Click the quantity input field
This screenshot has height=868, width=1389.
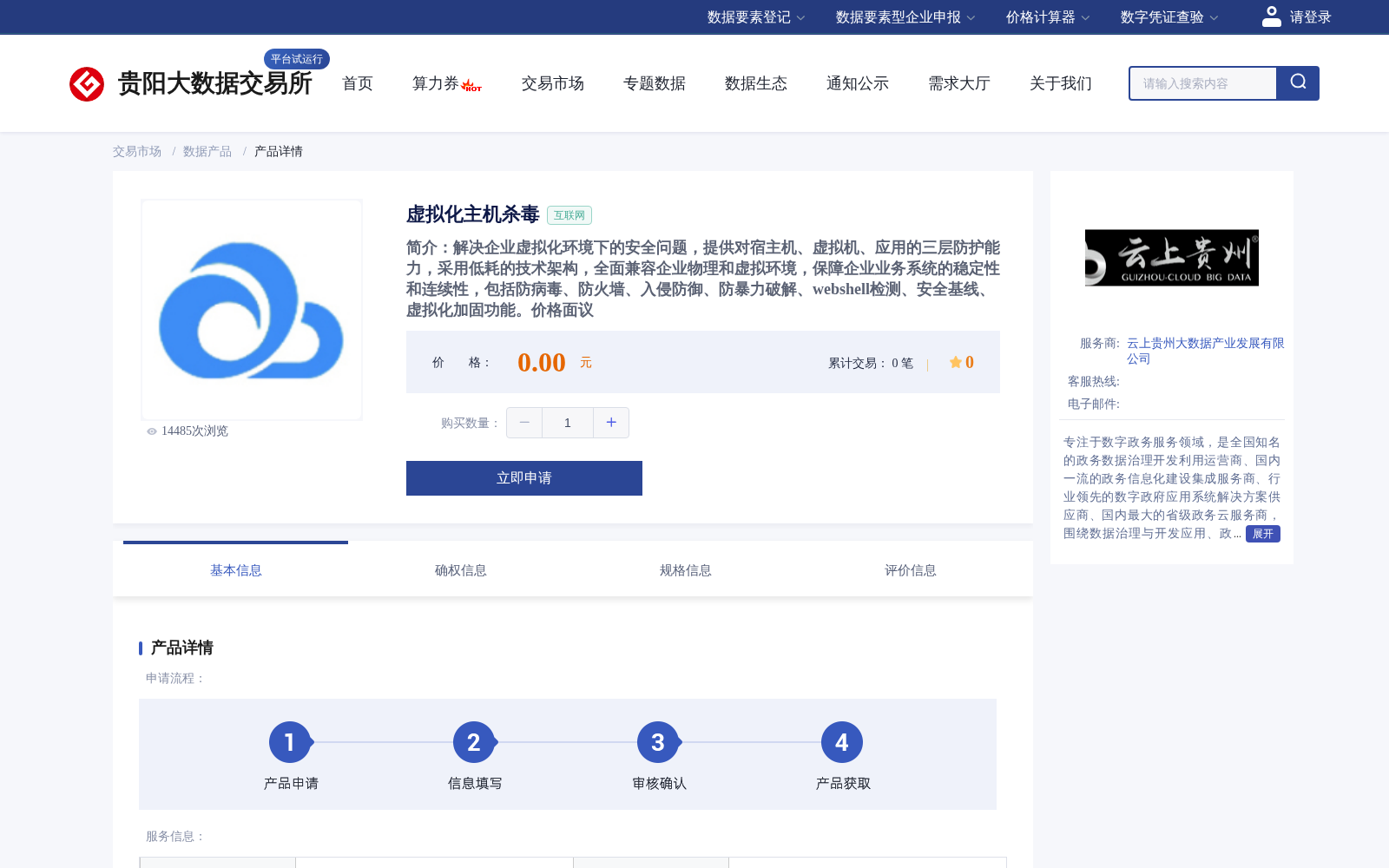(x=568, y=423)
